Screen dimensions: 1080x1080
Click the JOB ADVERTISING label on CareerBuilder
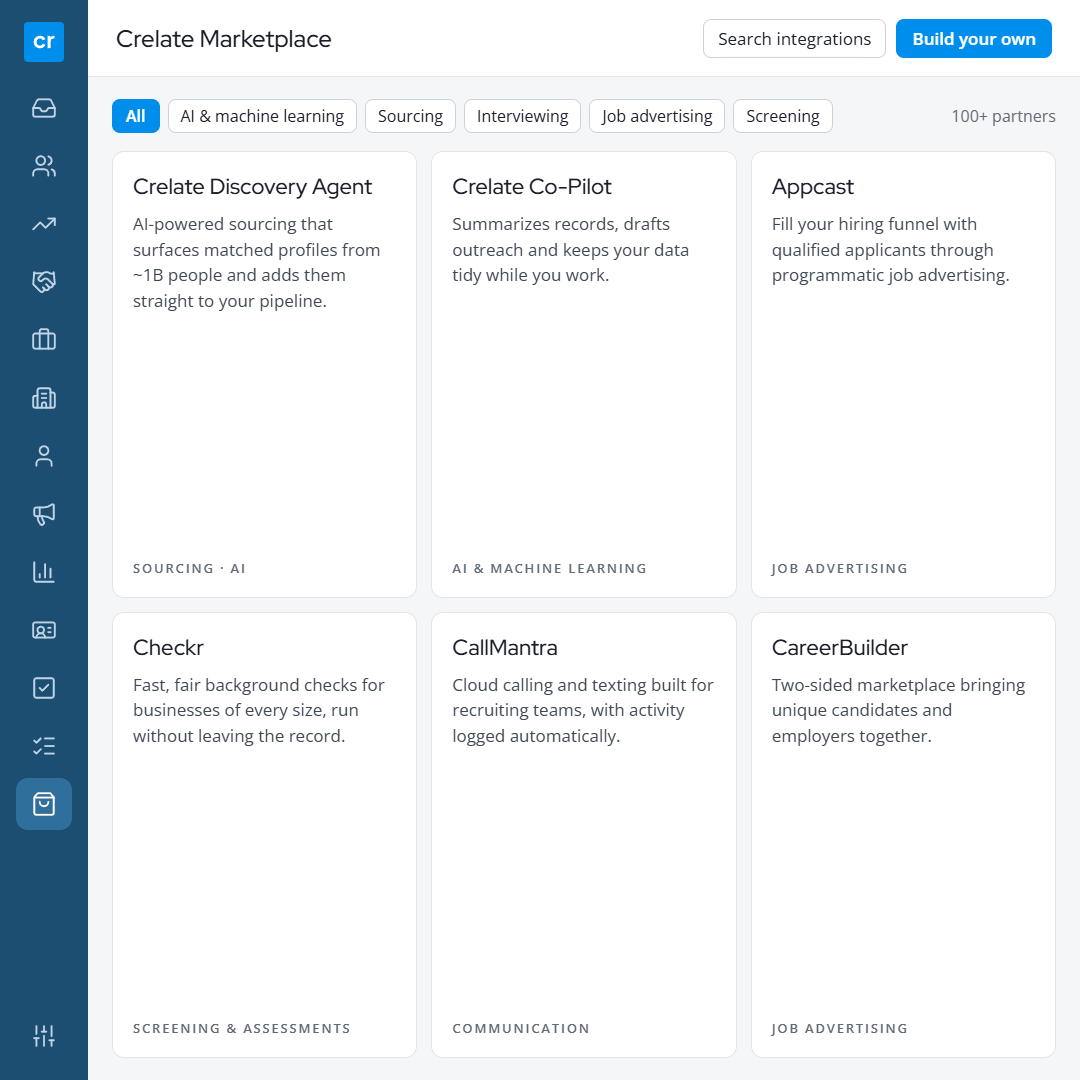coord(840,1028)
